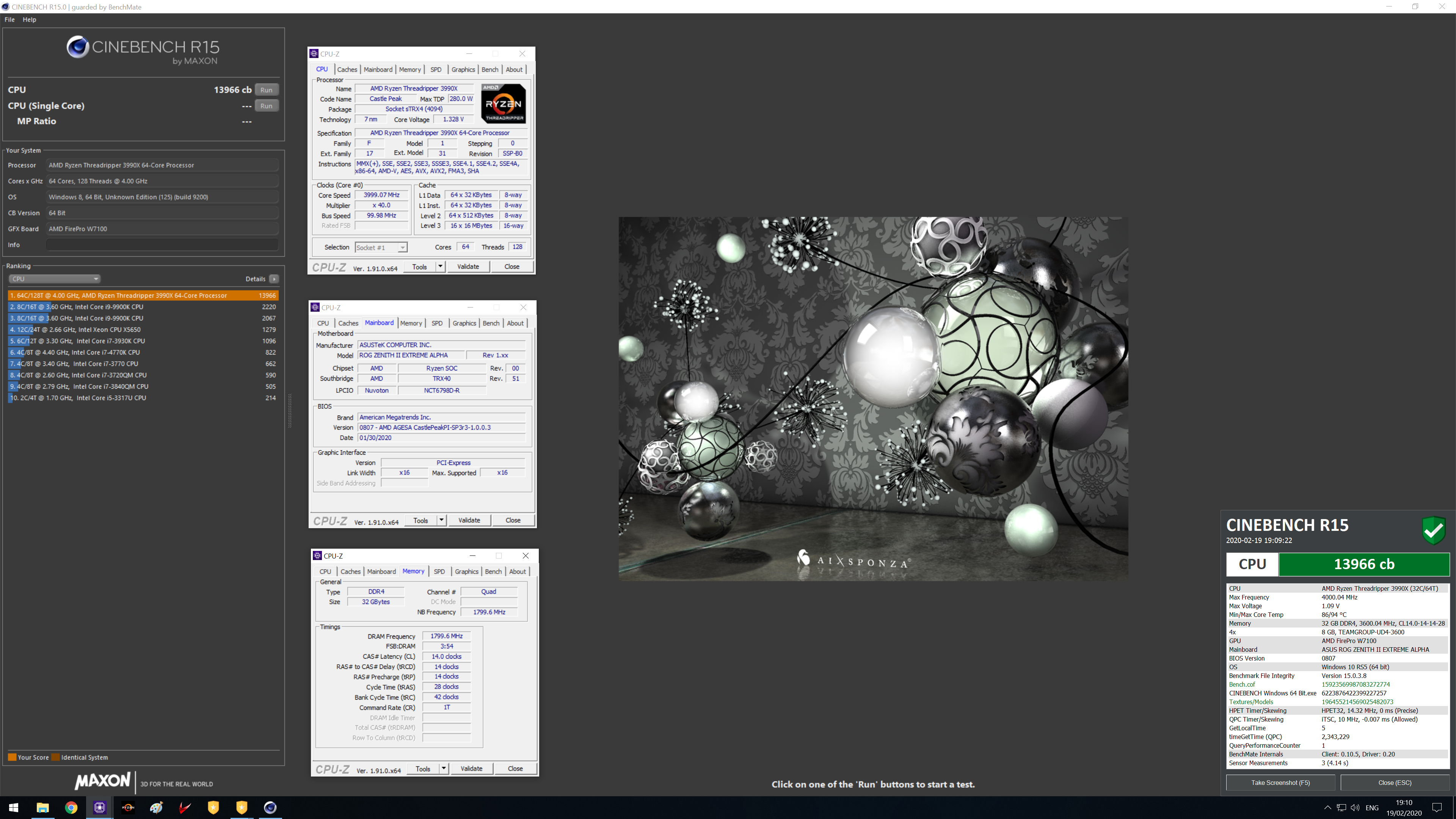This screenshot has width=1456, height=819.
Task: Run the CPU multi-core benchmark
Action: click(266, 90)
